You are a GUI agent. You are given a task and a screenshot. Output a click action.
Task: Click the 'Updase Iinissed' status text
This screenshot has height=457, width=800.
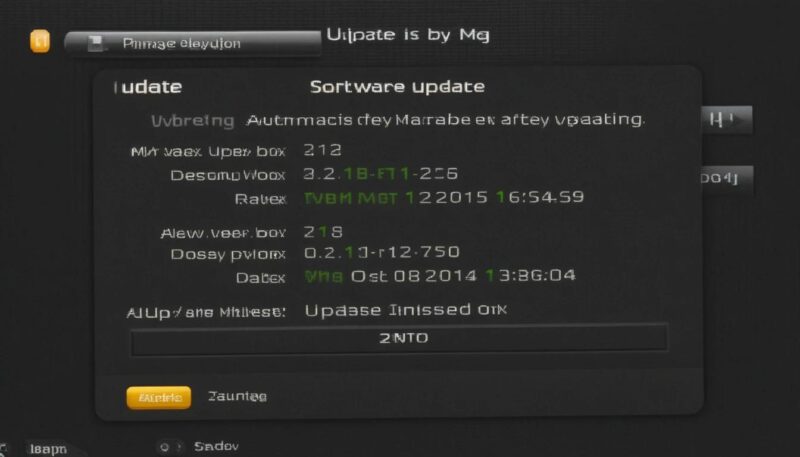[x=388, y=310]
